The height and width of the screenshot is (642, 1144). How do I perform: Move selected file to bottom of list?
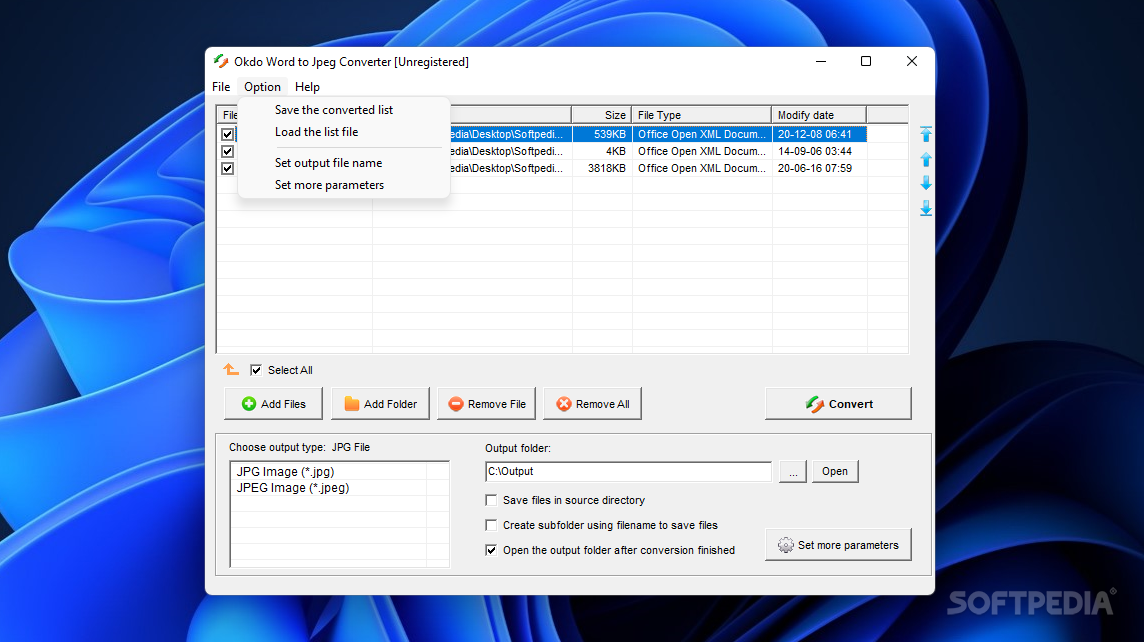[926, 209]
